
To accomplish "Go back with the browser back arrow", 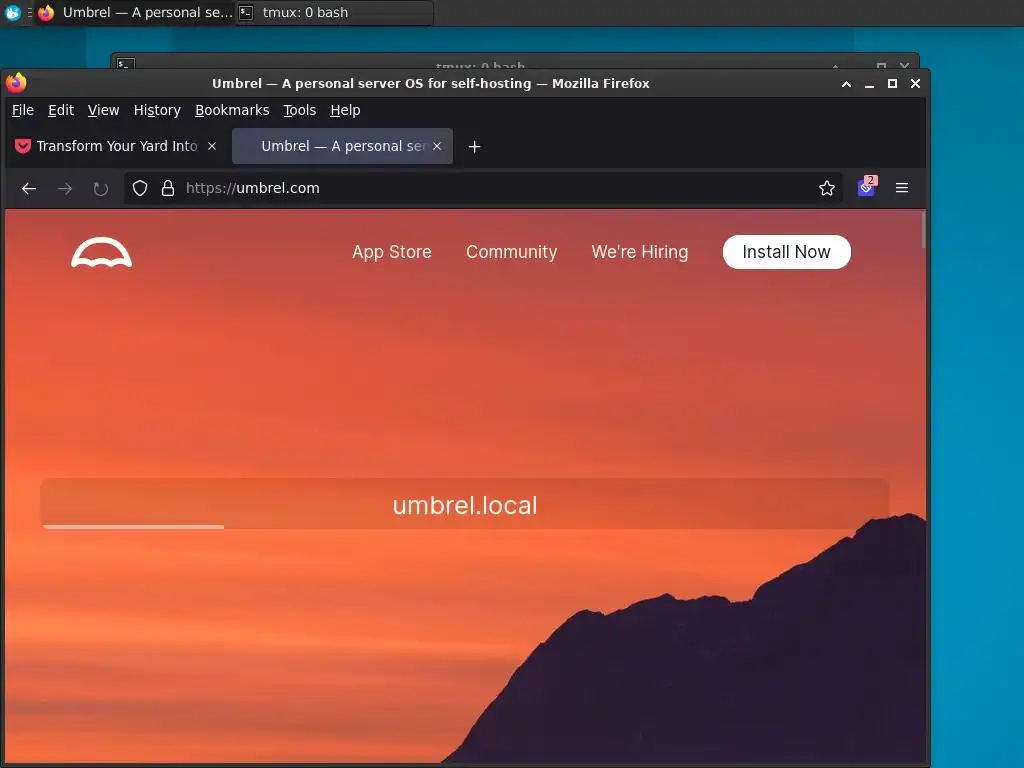I will click(x=29, y=189).
